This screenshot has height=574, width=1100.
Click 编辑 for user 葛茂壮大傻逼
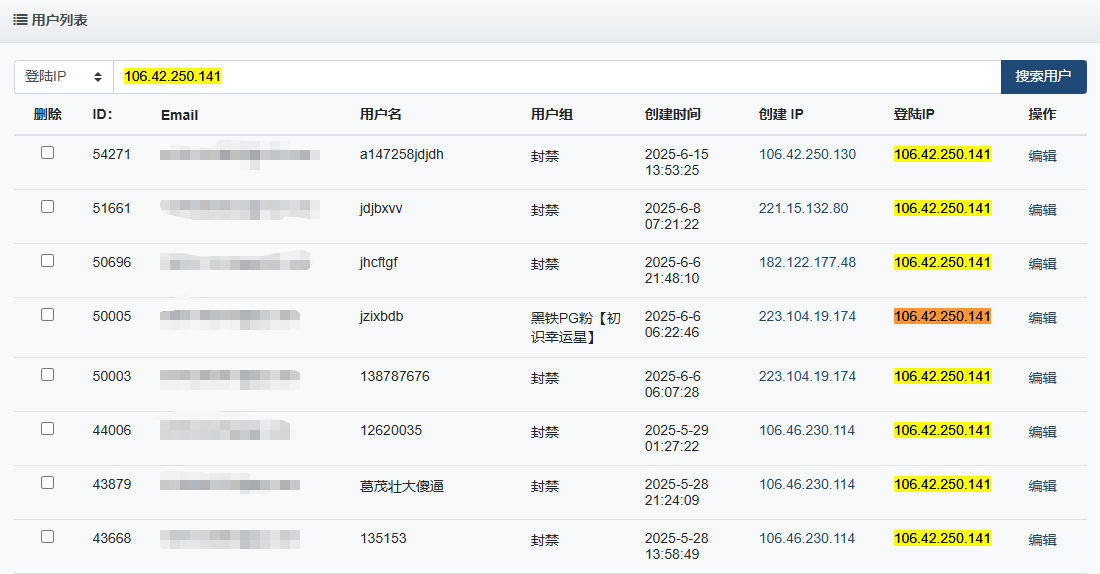point(1042,486)
